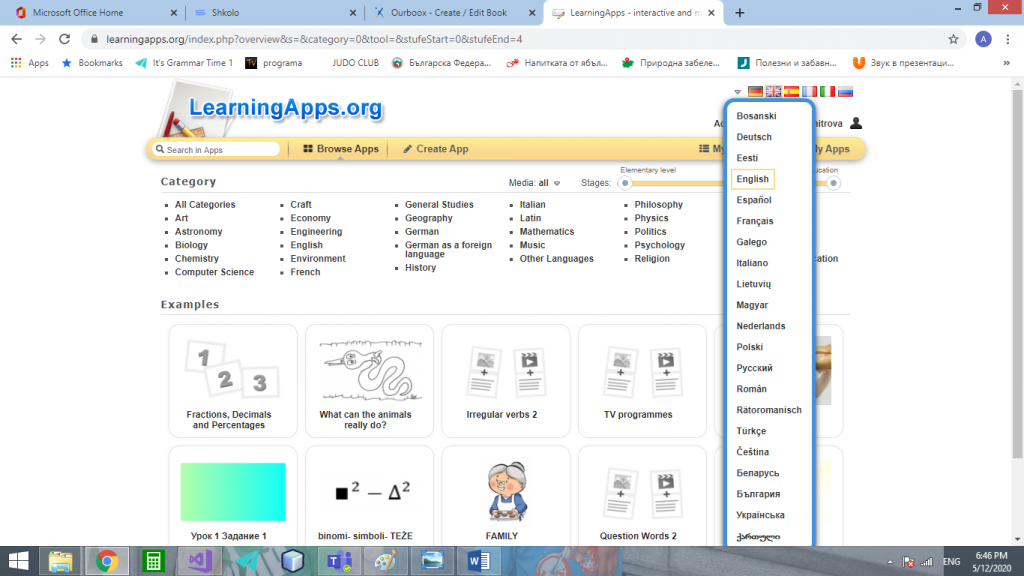Select the Italian flag language icon
Screen dimensions: 1024x576
pyautogui.click(x=827, y=91)
